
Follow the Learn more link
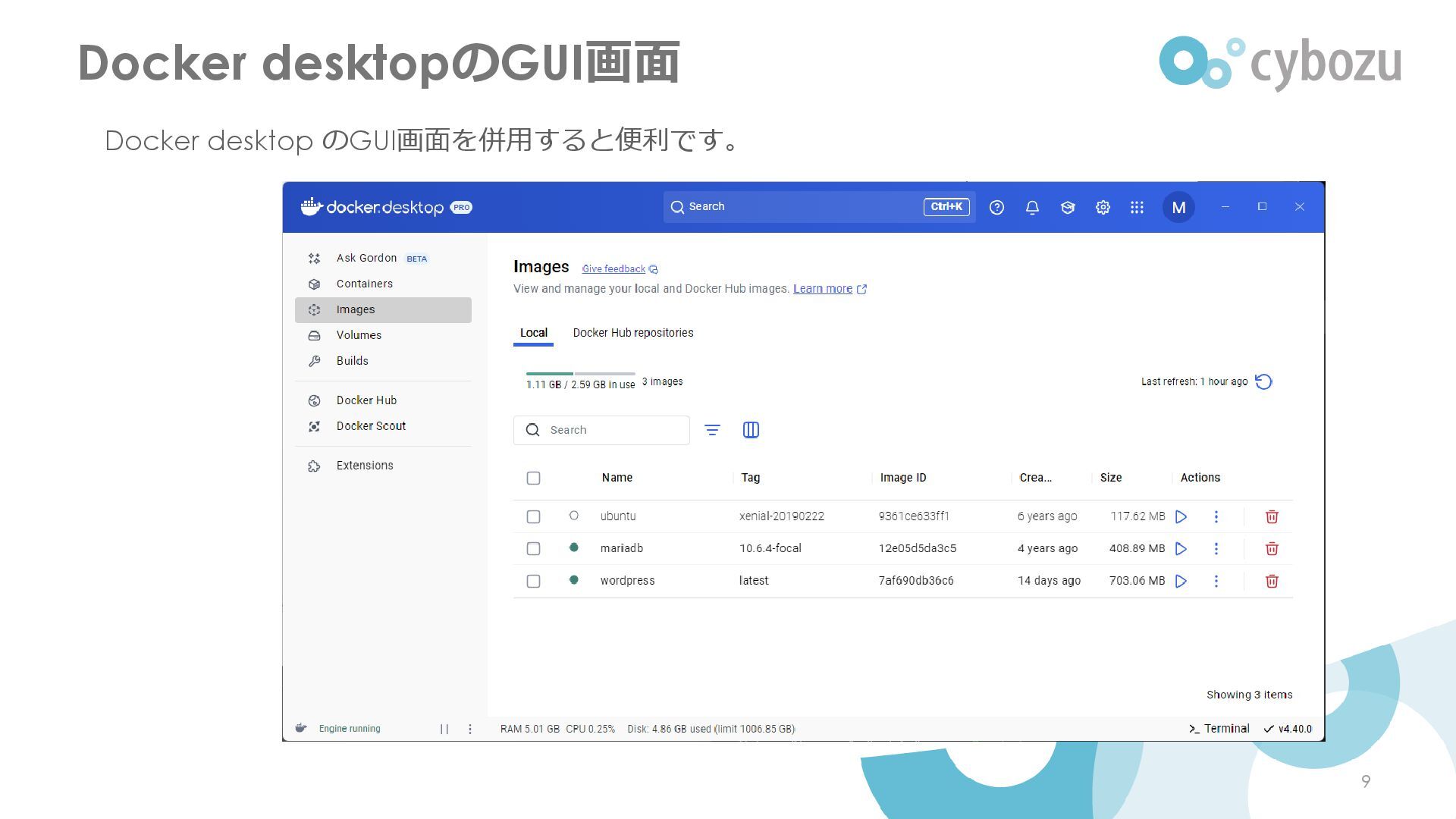(823, 289)
